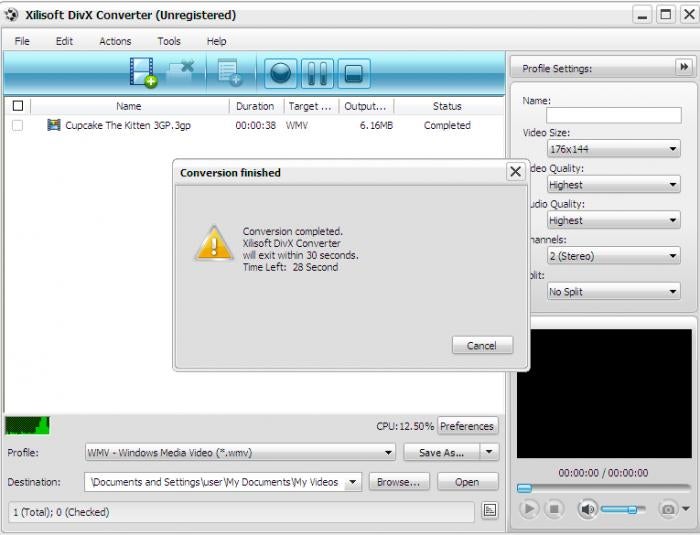Image resolution: width=700 pixels, height=535 pixels.
Task: Click the Target column header
Action: [x=311, y=106]
